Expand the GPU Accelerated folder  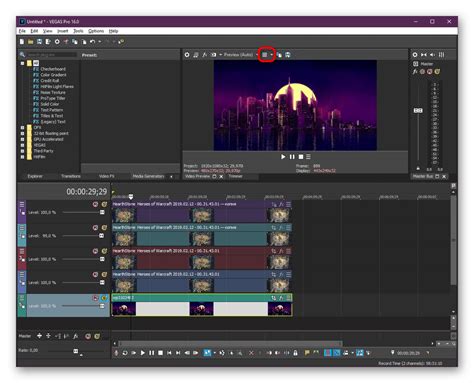point(23,139)
